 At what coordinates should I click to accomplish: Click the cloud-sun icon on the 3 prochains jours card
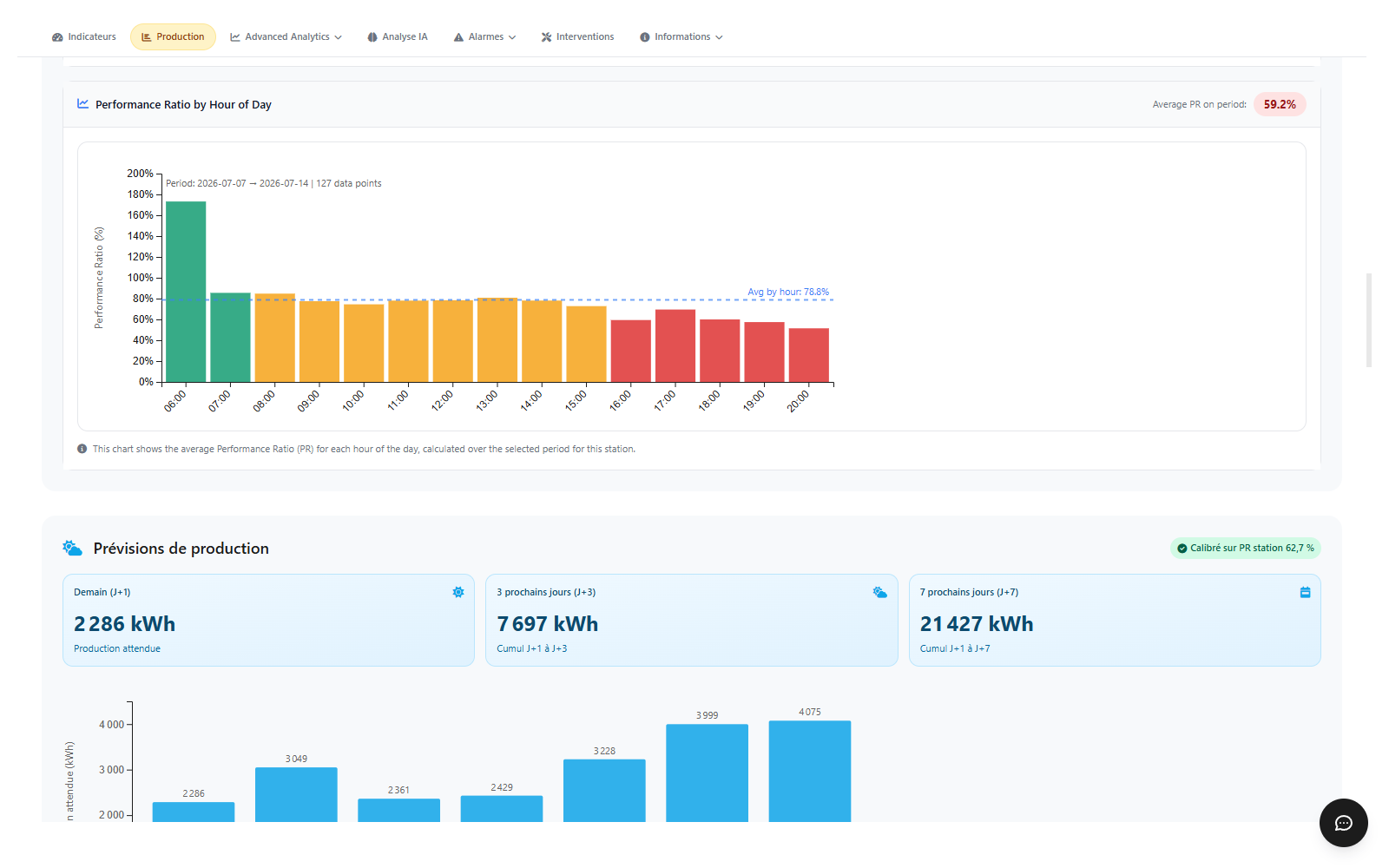tap(880, 592)
